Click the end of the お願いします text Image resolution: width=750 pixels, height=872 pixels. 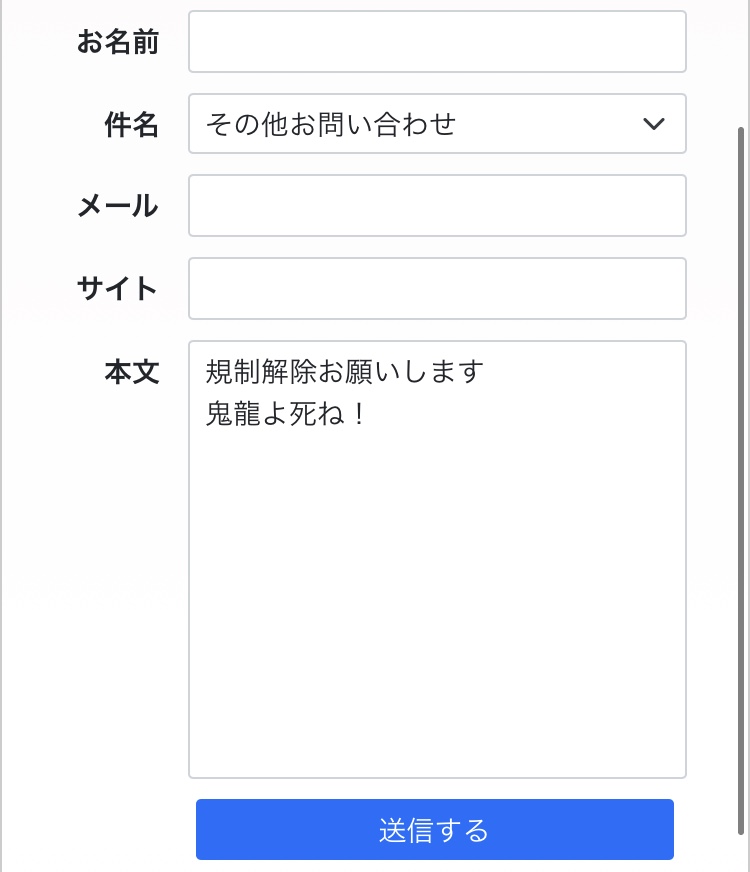click(x=484, y=372)
